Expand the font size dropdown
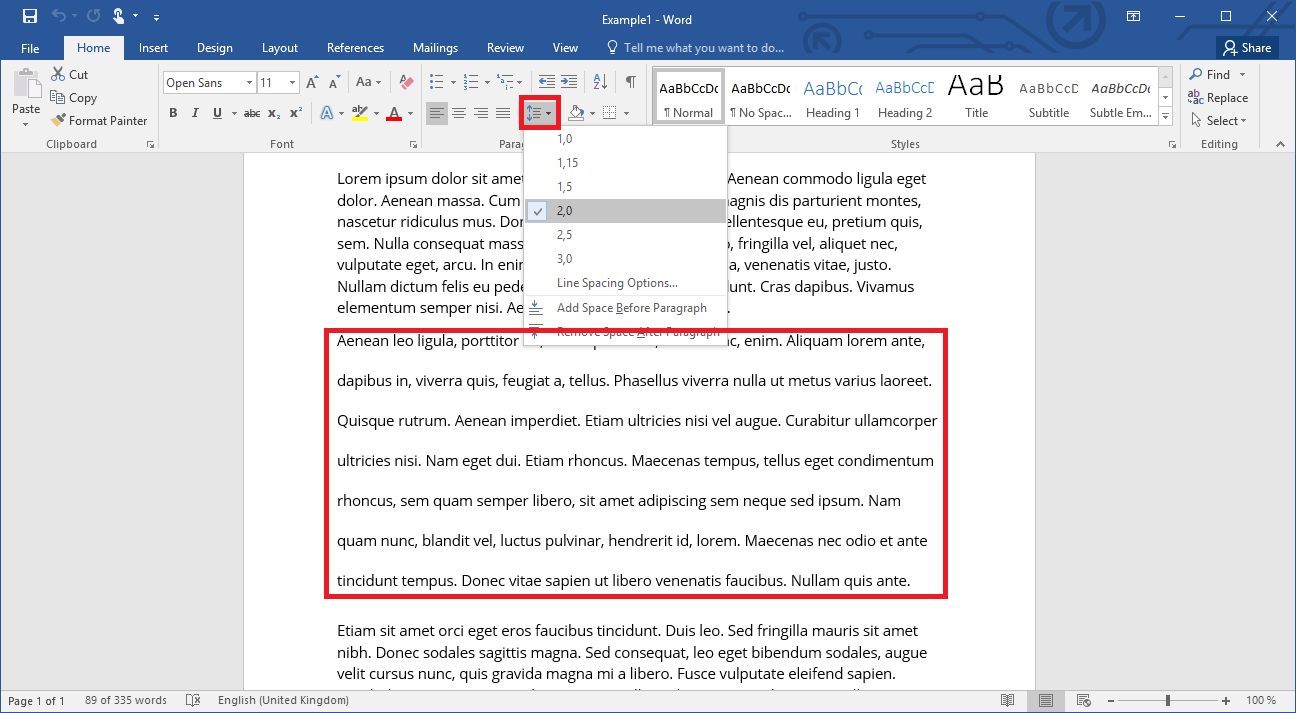 (294, 82)
